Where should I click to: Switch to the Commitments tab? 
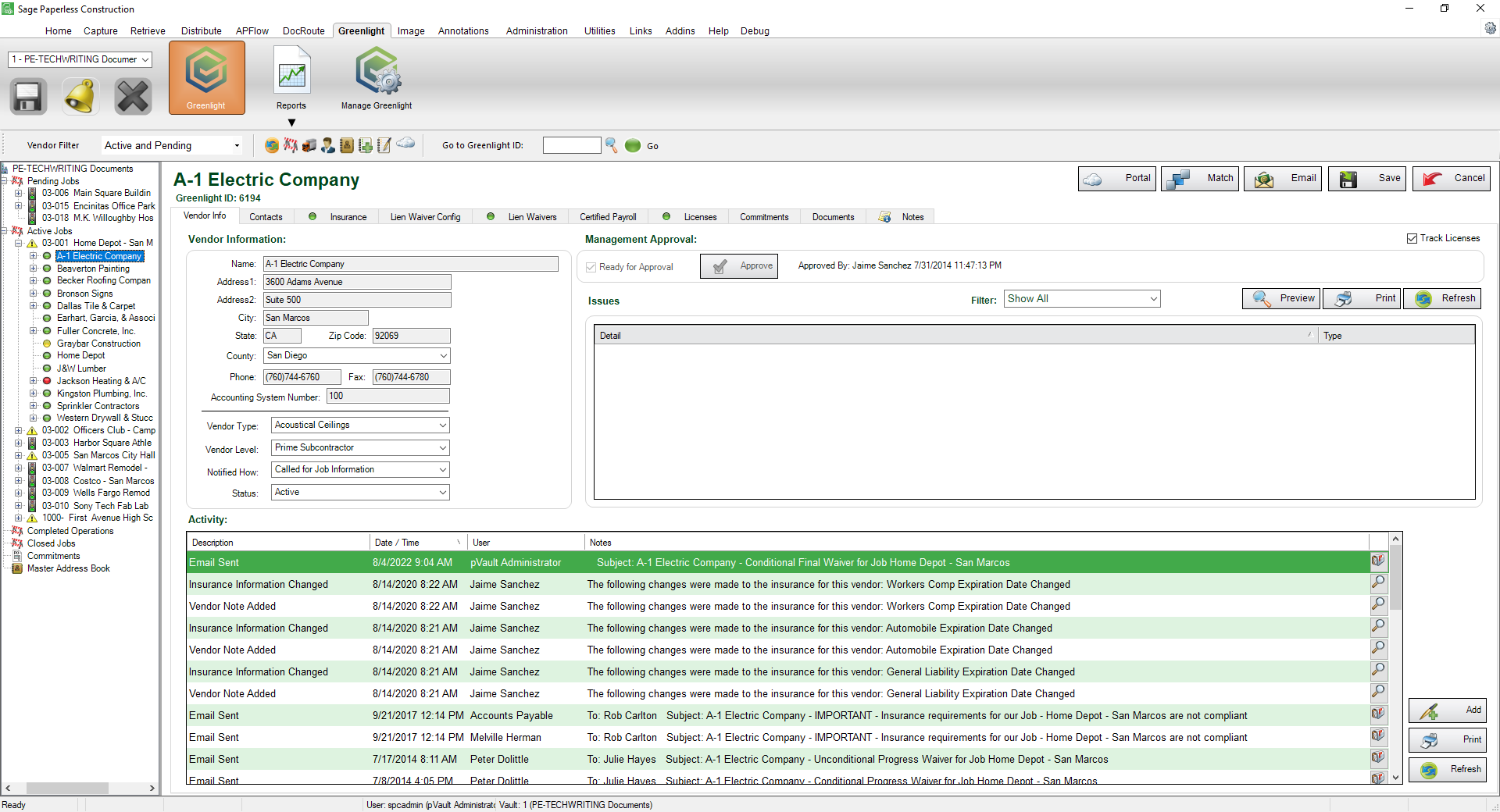764,217
